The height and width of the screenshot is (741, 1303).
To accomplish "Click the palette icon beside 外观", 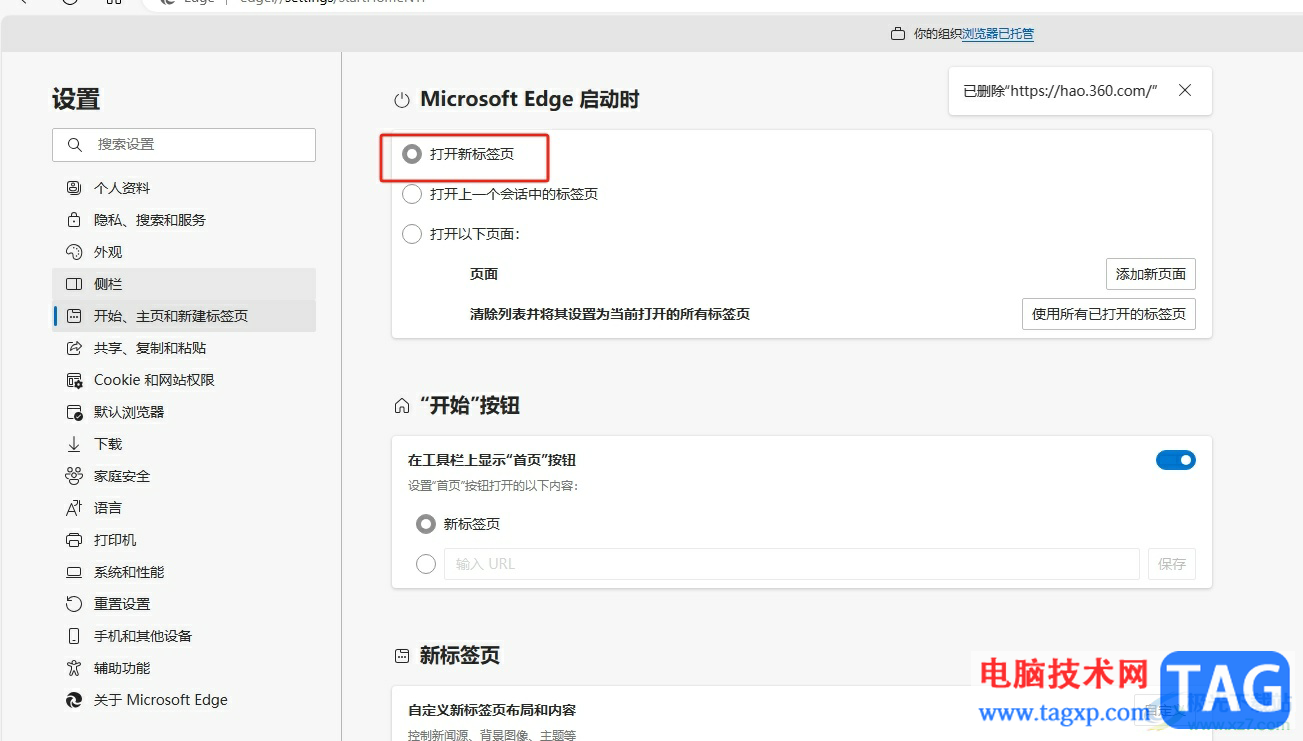I will 74,252.
